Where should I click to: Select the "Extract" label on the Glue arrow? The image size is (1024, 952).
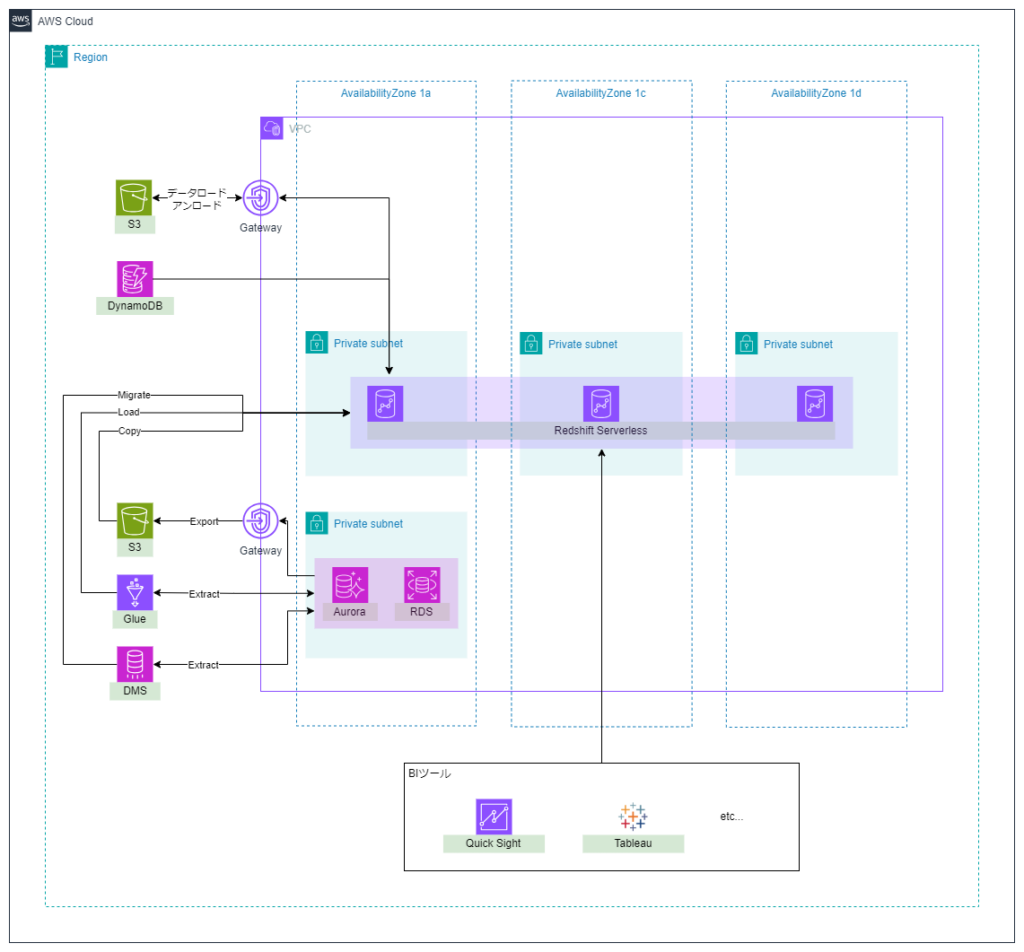[204, 594]
